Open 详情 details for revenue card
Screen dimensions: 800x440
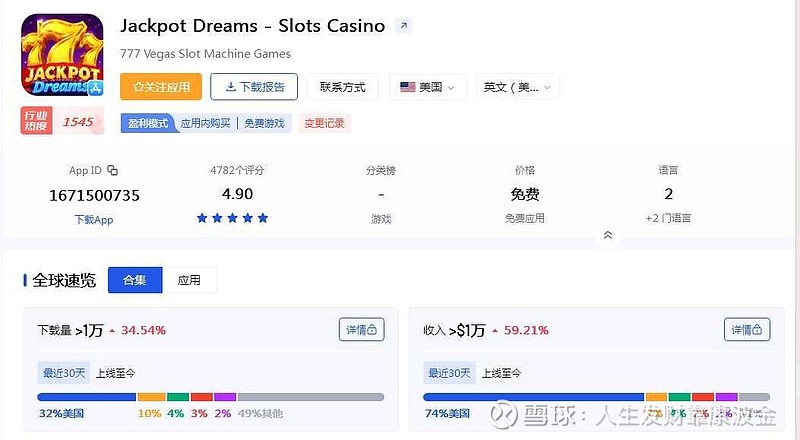pyautogui.click(x=747, y=329)
